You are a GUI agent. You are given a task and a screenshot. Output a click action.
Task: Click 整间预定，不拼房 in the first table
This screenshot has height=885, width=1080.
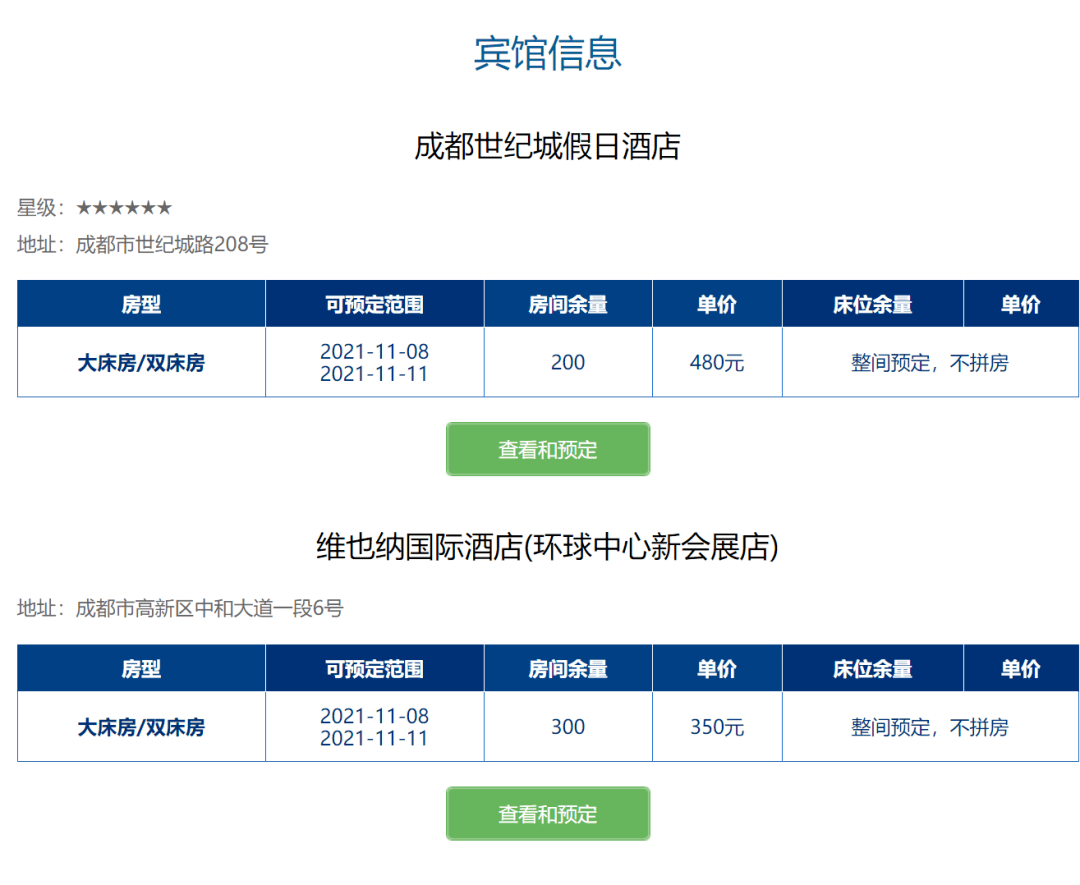pos(930,362)
